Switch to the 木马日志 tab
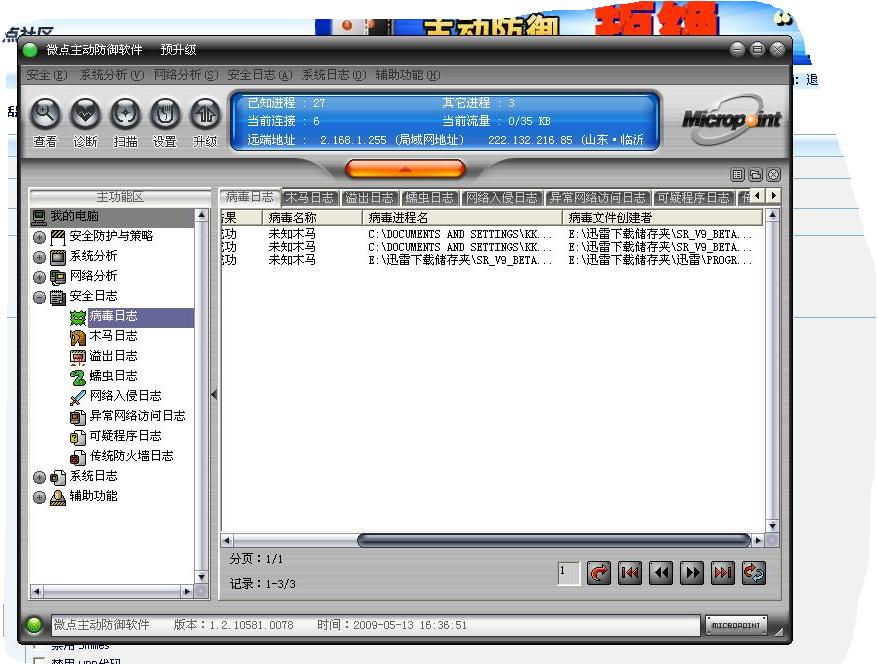 [x=310, y=198]
